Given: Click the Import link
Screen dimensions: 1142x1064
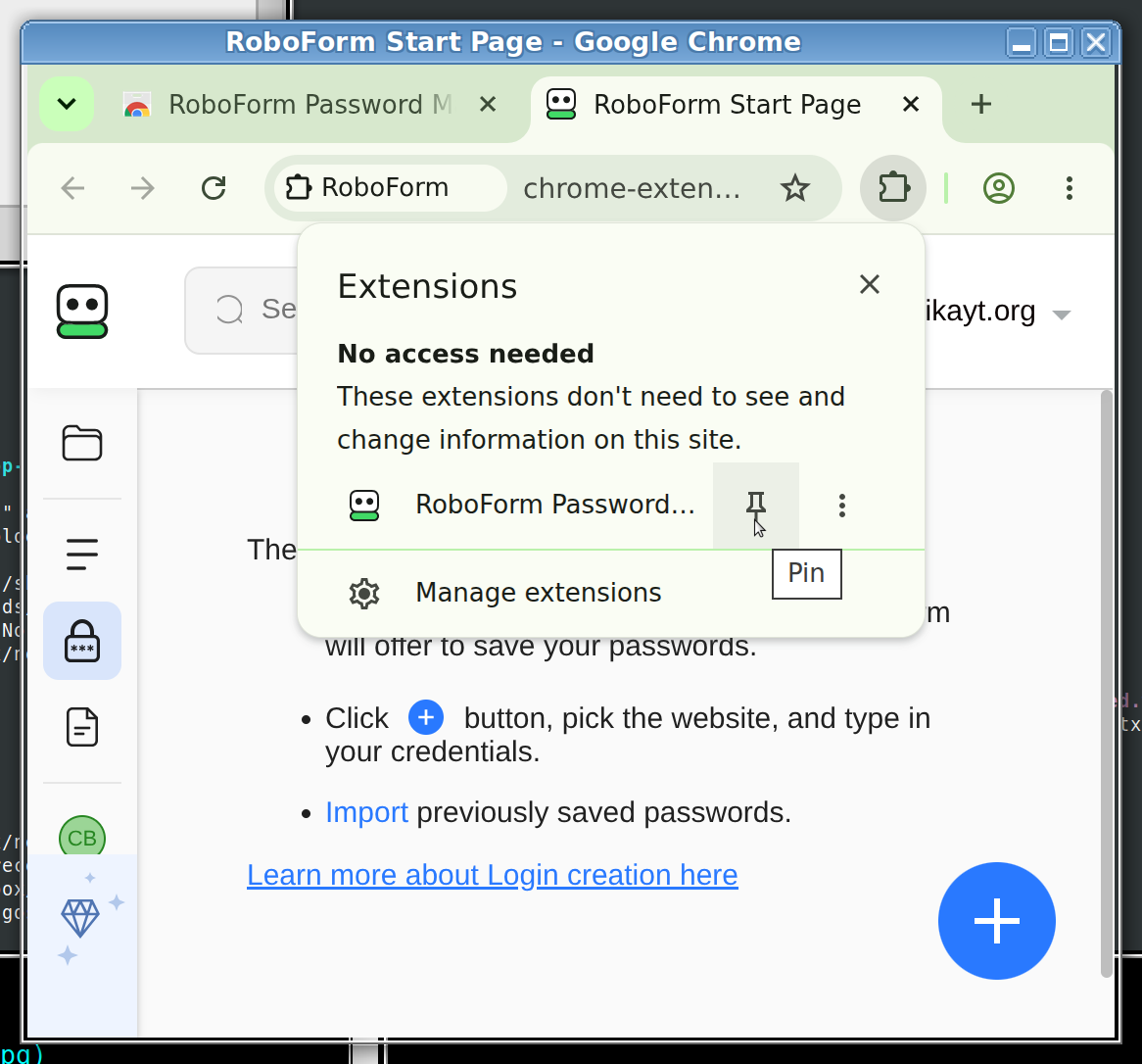Looking at the screenshot, I should (366, 812).
